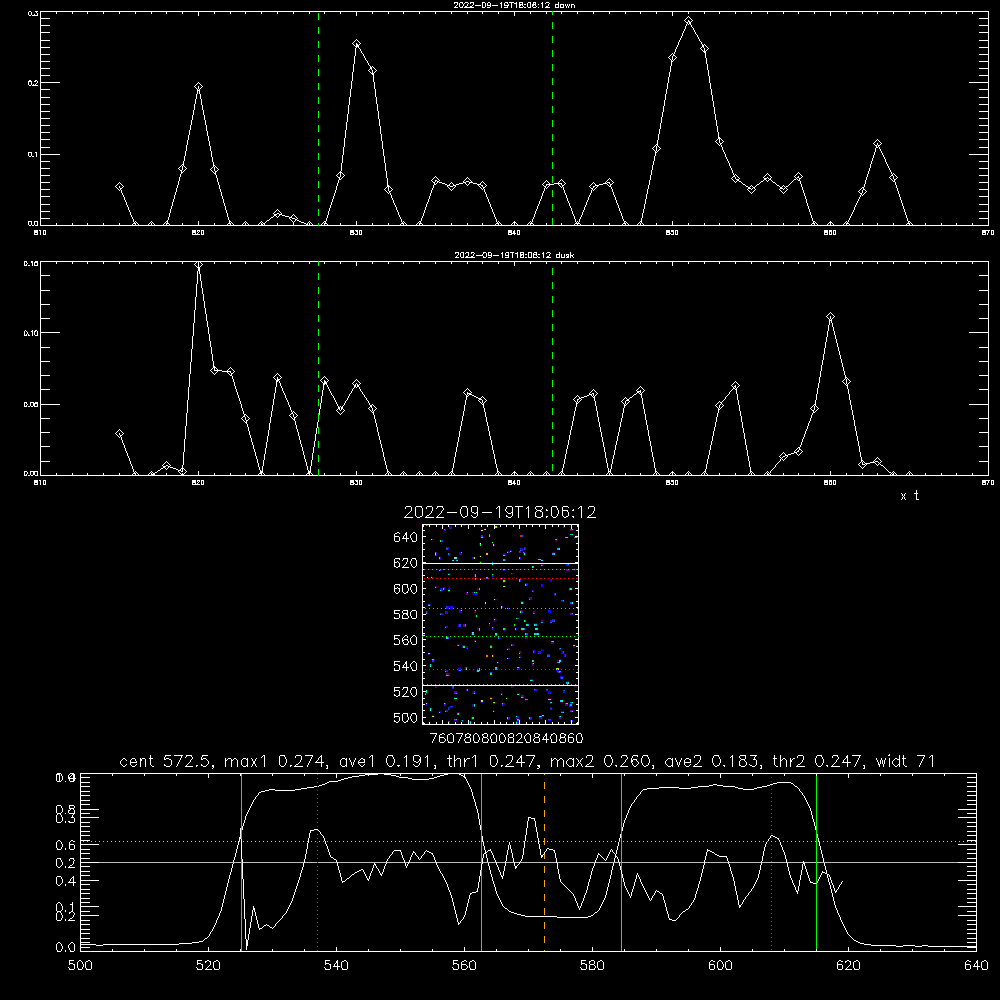This screenshot has width=1000, height=1000.
Task: Click the "580" tick label on the bottom plot axis
Action: point(592,965)
